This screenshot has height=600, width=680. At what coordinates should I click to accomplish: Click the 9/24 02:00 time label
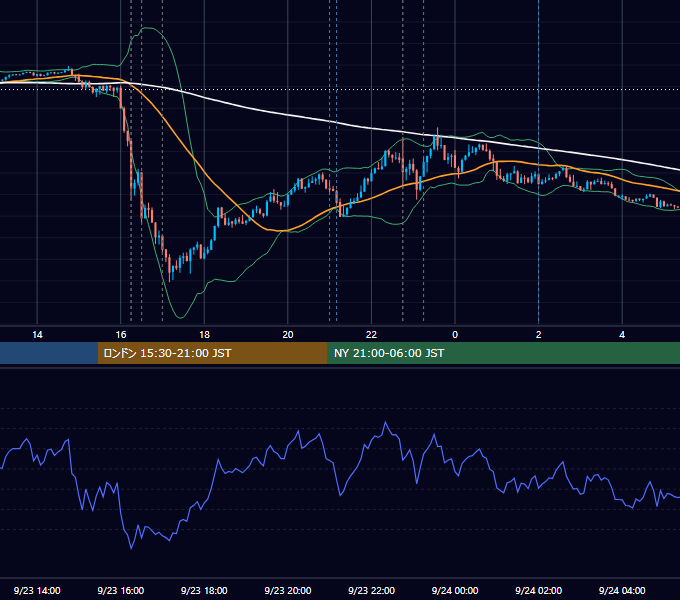click(538, 590)
